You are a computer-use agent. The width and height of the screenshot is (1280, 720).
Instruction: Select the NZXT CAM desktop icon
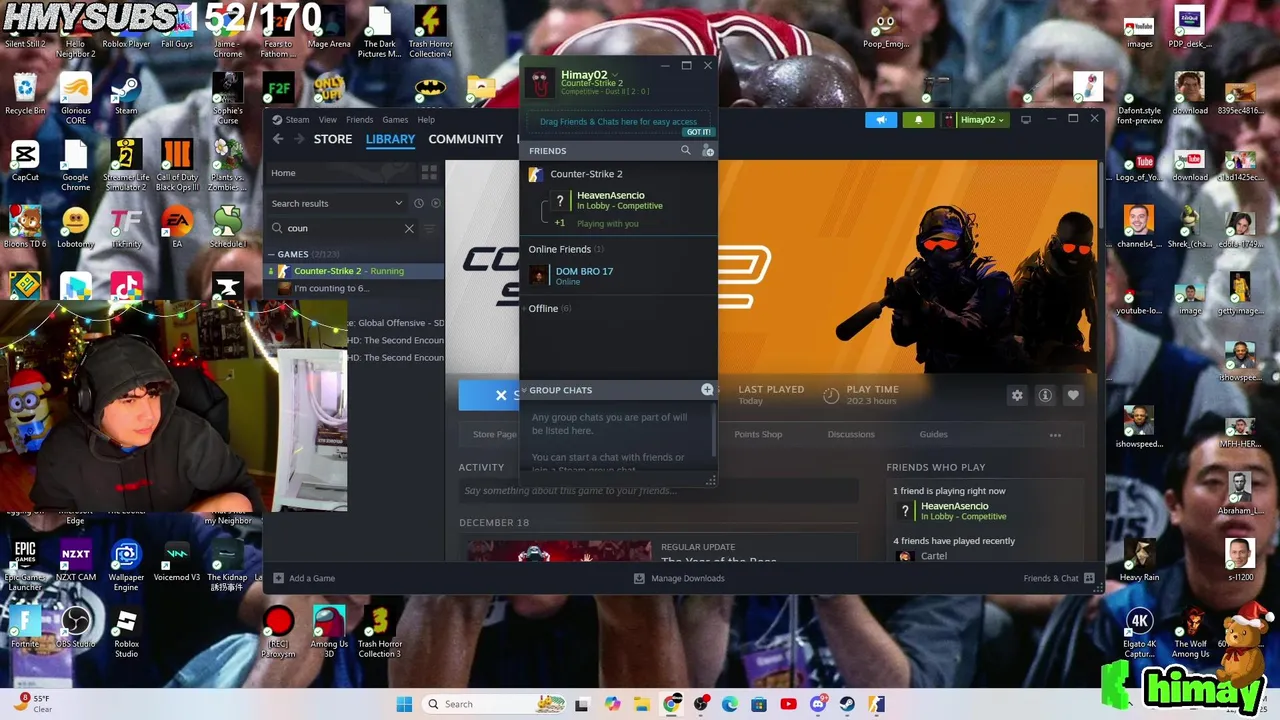[x=76, y=562]
